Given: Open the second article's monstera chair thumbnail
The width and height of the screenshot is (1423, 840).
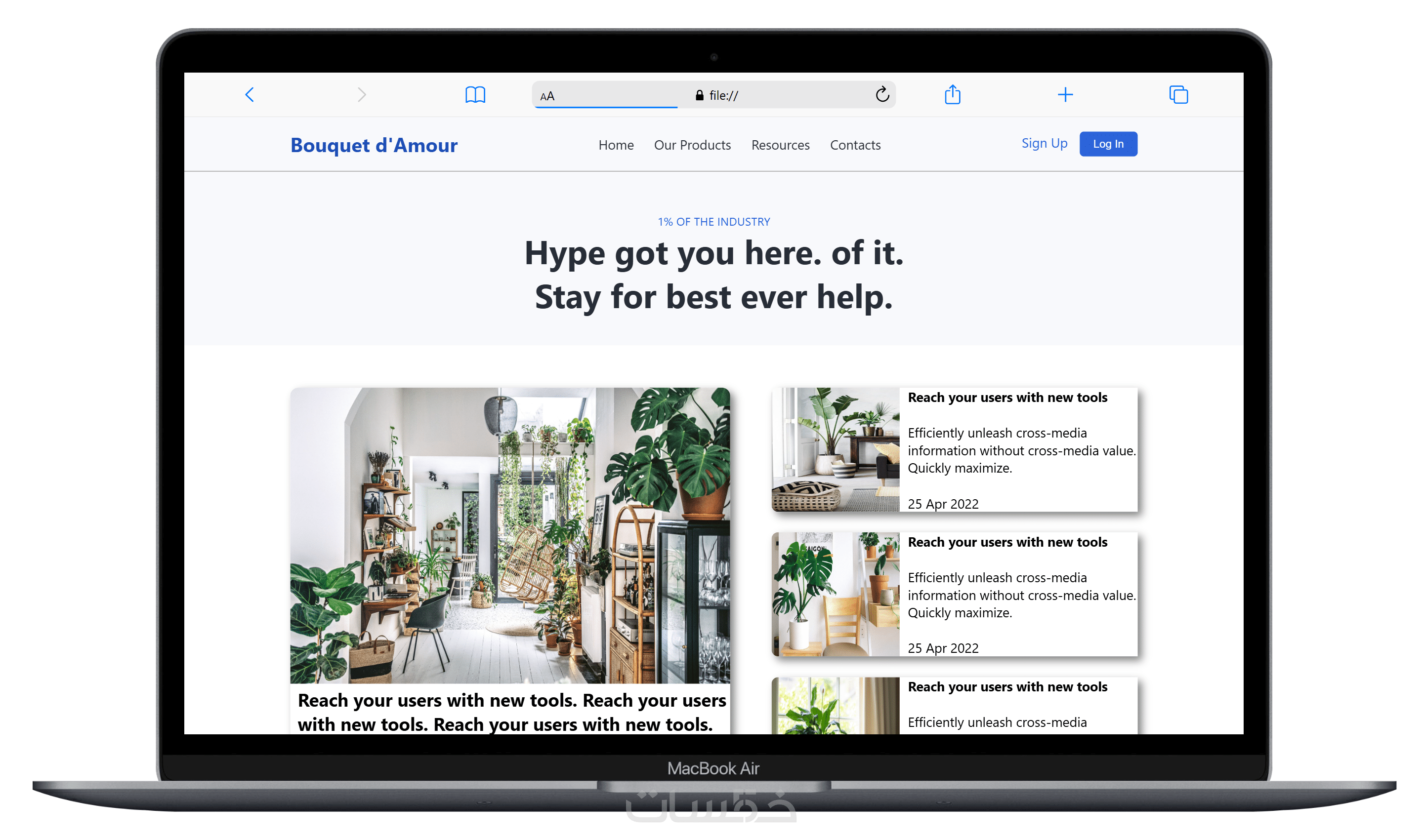Looking at the screenshot, I should click(835, 594).
